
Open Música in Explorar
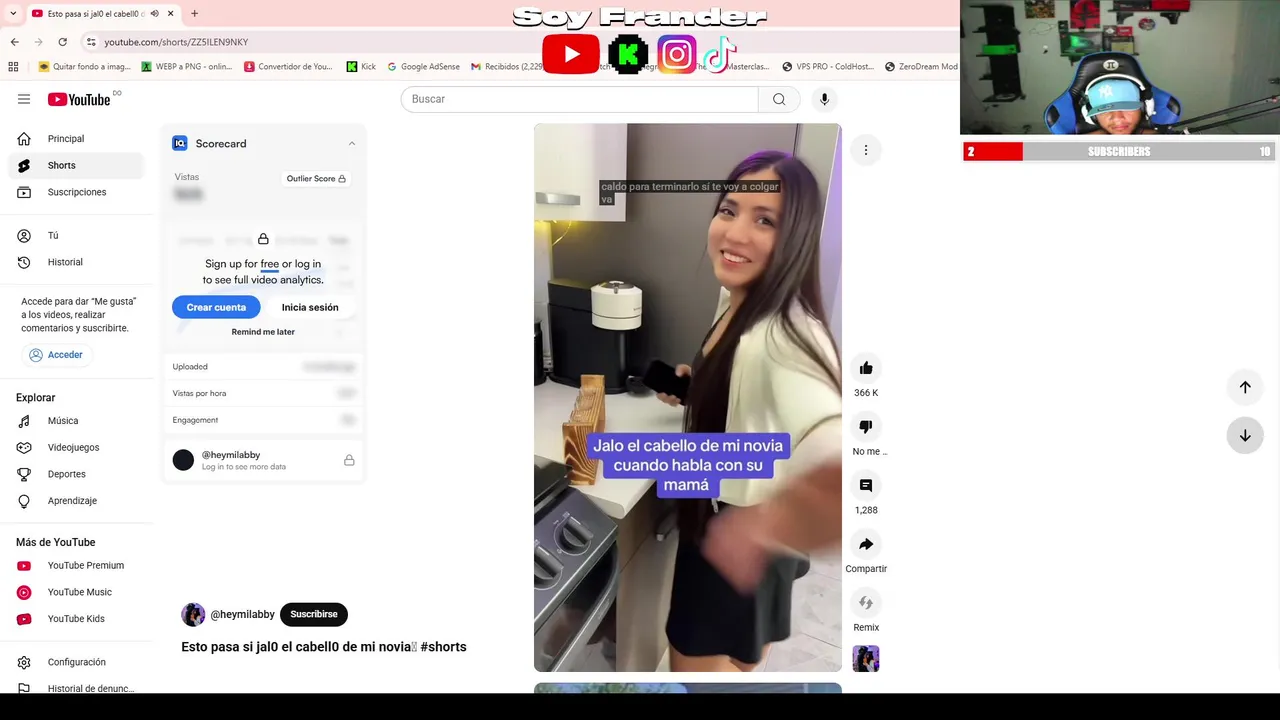78,421
